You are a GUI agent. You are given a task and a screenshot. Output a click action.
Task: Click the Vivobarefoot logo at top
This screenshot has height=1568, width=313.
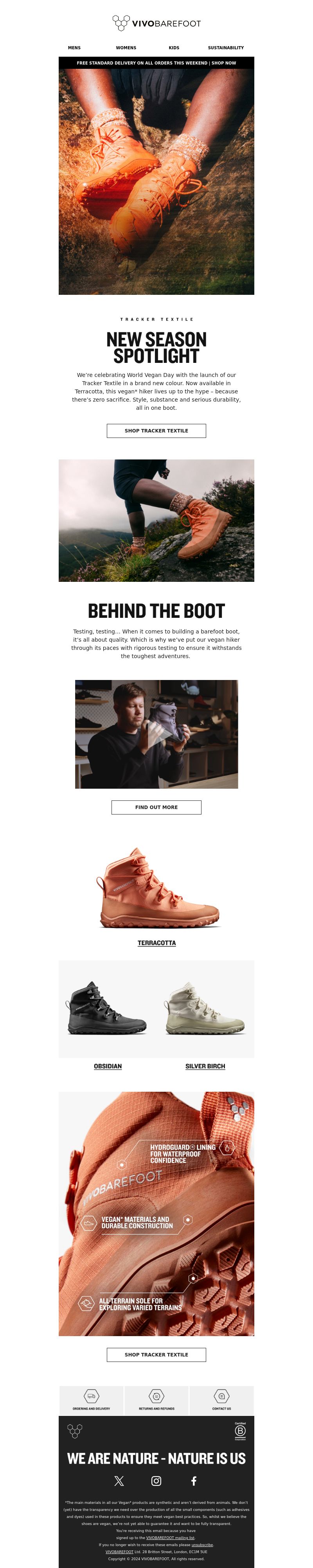click(156, 23)
